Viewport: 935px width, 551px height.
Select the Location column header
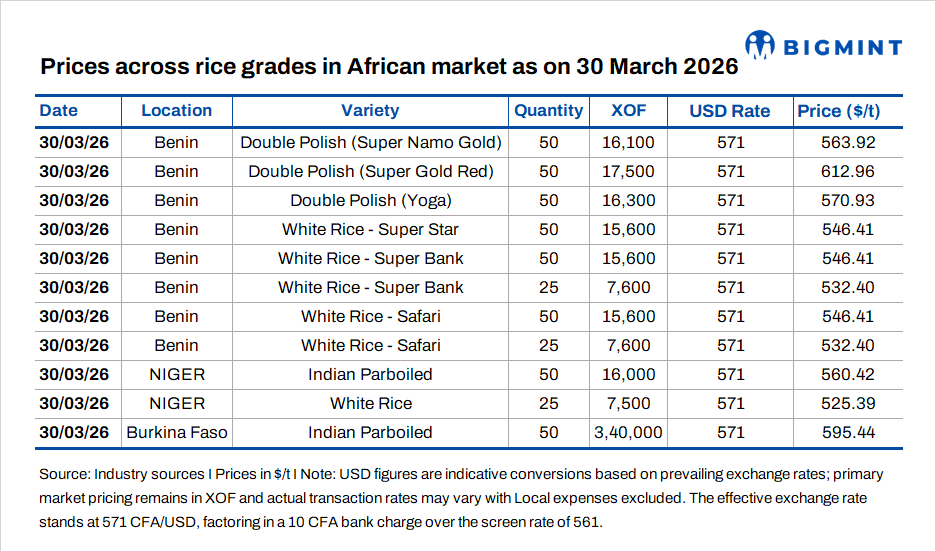coord(176,111)
